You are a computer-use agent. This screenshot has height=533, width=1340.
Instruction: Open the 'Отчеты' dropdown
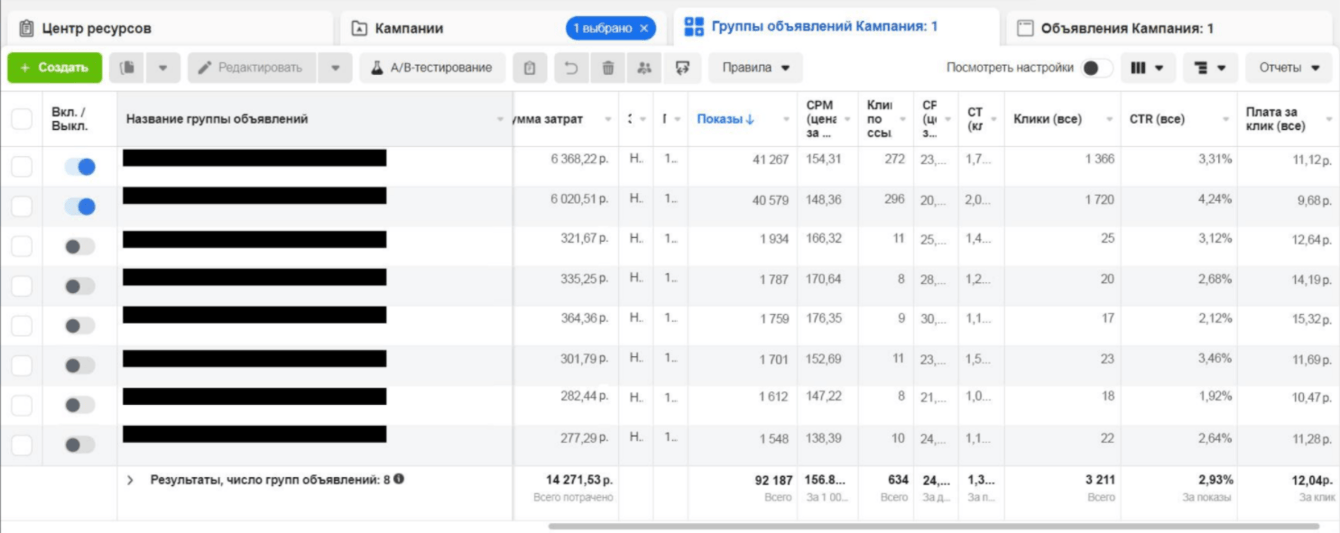(1289, 68)
